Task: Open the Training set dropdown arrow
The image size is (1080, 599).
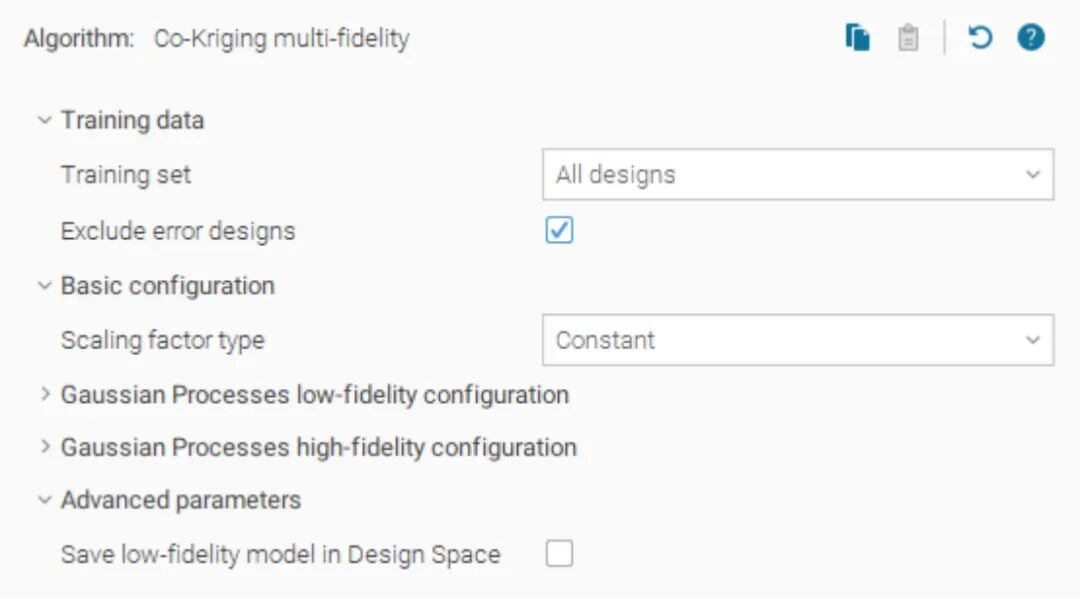Action: tap(1033, 175)
